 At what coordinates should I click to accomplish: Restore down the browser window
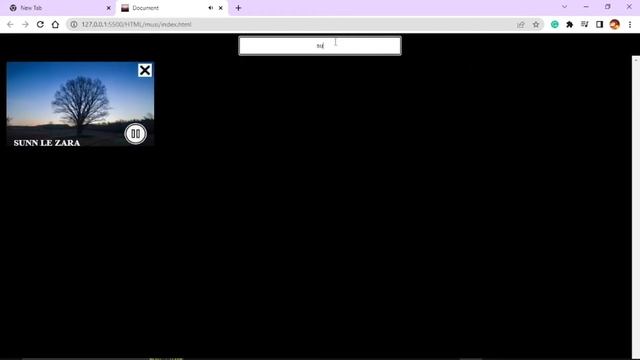608,7
